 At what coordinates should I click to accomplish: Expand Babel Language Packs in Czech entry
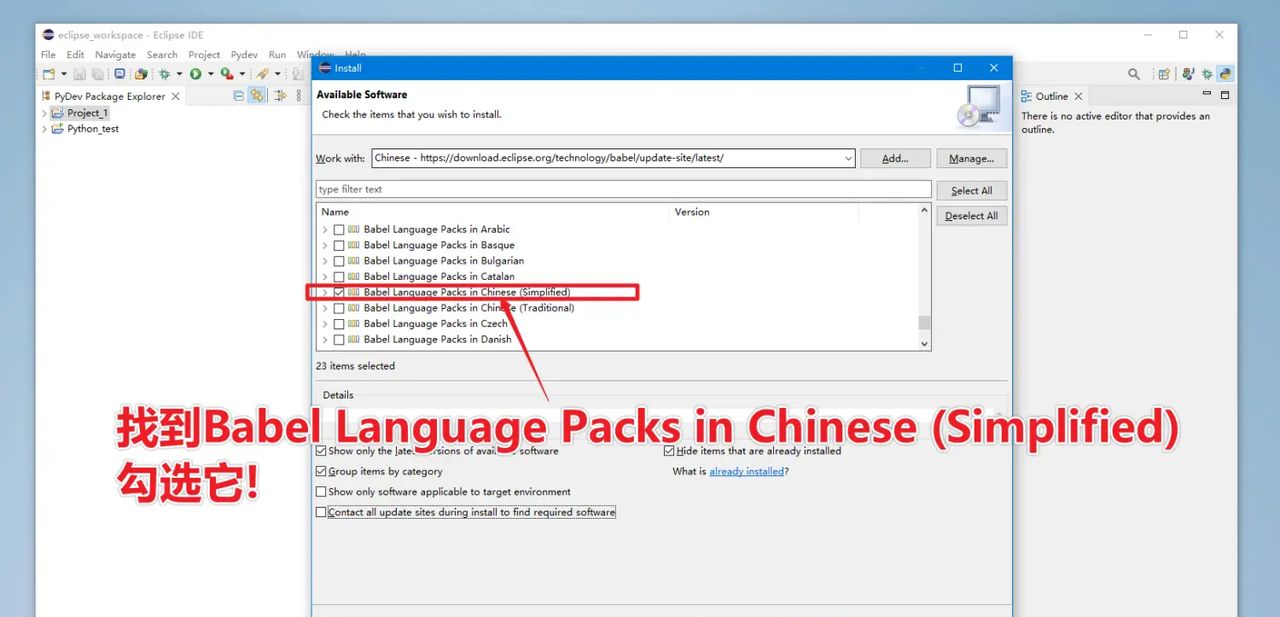click(x=325, y=324)
